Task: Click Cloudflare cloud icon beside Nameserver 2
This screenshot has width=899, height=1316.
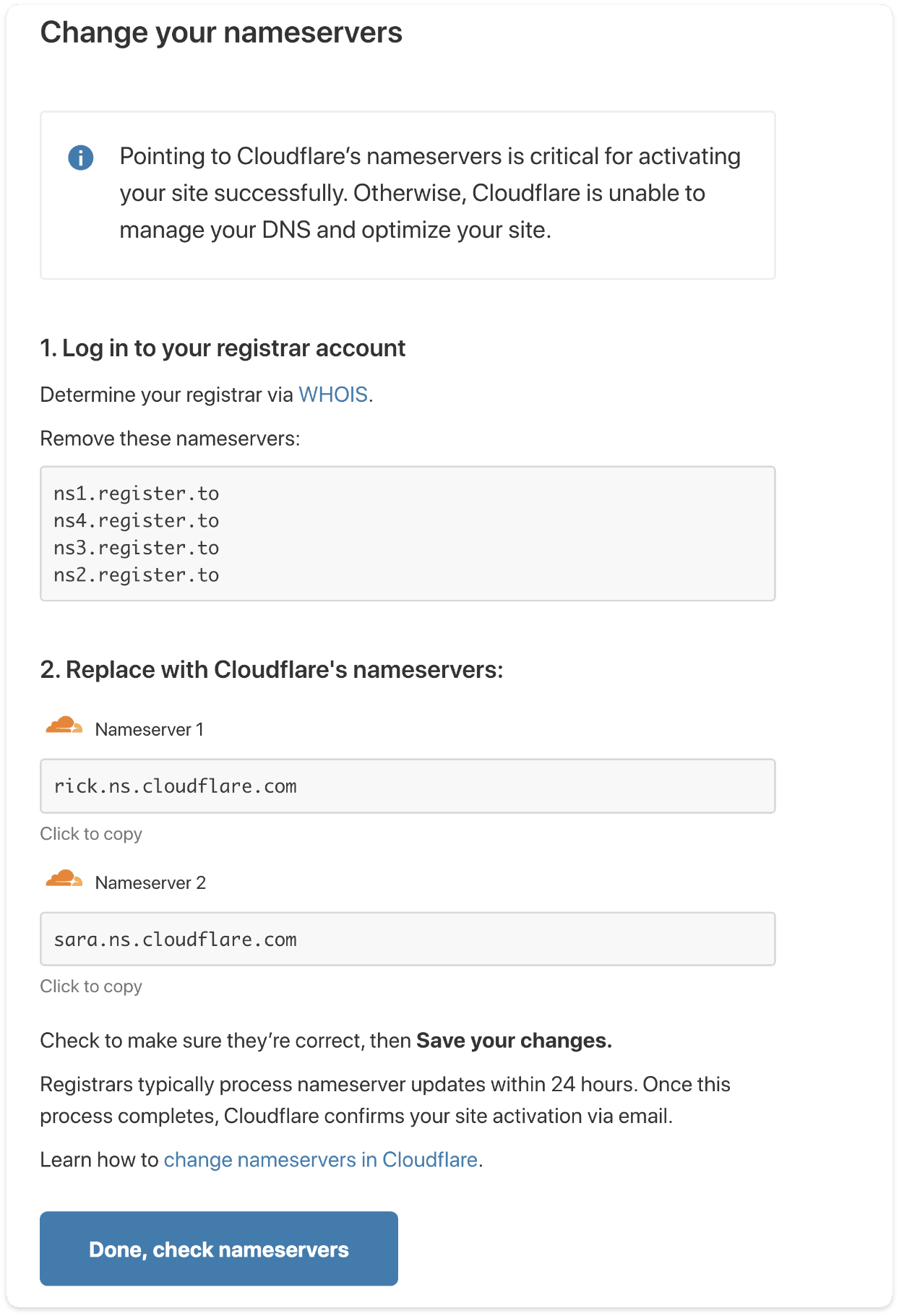Action: (x=64, y=878)
